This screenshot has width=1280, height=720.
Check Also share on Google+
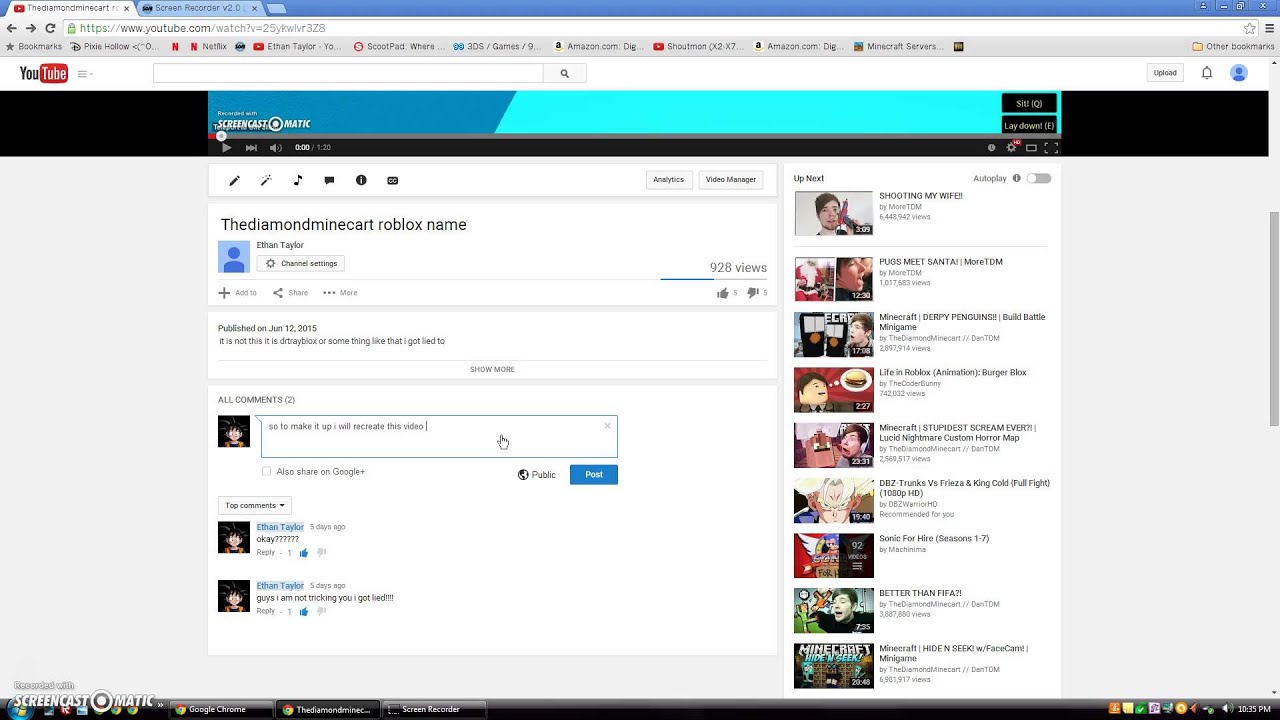(x=266, y=471)
